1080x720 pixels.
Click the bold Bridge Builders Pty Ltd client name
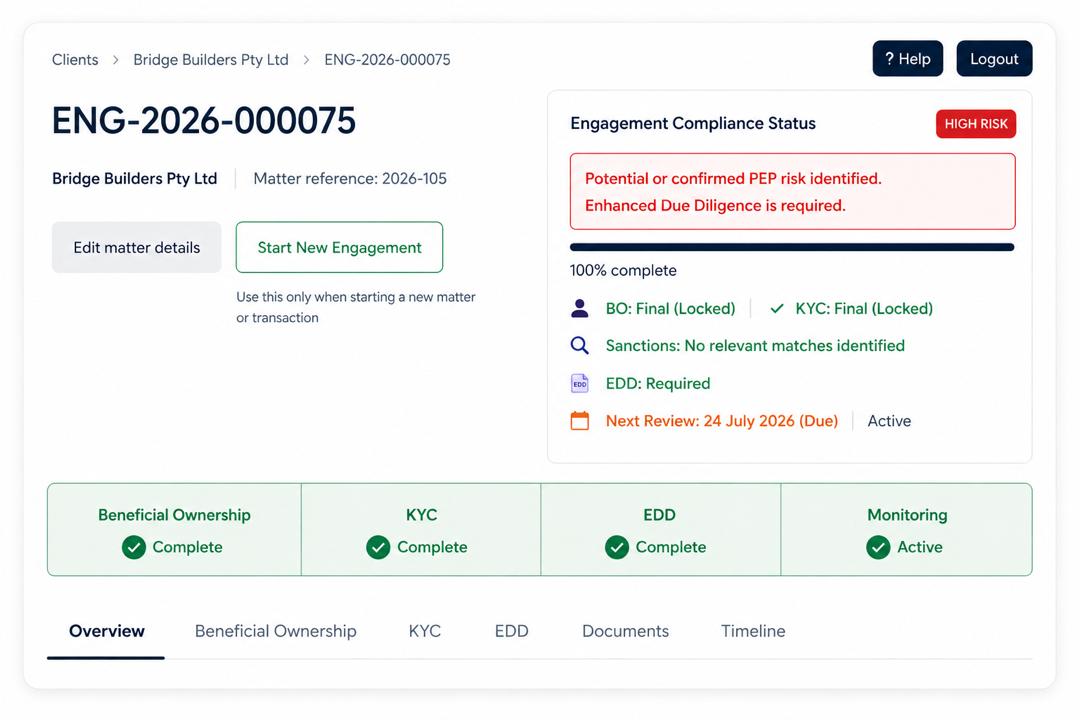point(135,178)
